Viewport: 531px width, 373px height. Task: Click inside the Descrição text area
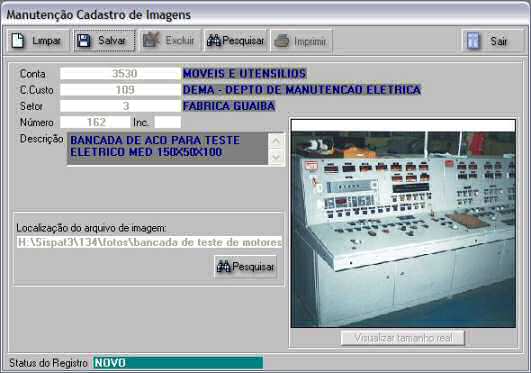(167, 149)
